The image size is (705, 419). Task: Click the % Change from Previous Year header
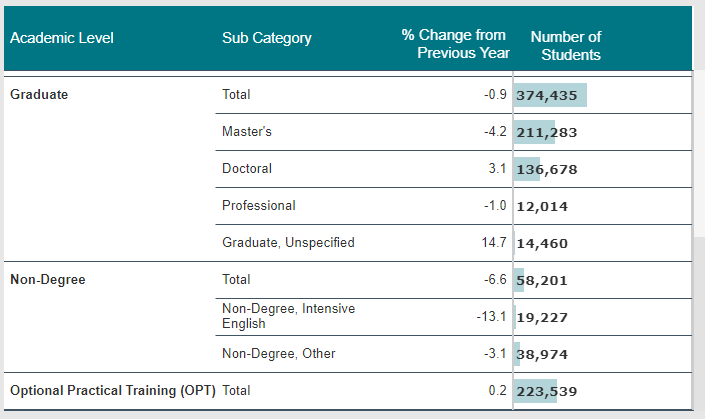[x=455, y=44]
